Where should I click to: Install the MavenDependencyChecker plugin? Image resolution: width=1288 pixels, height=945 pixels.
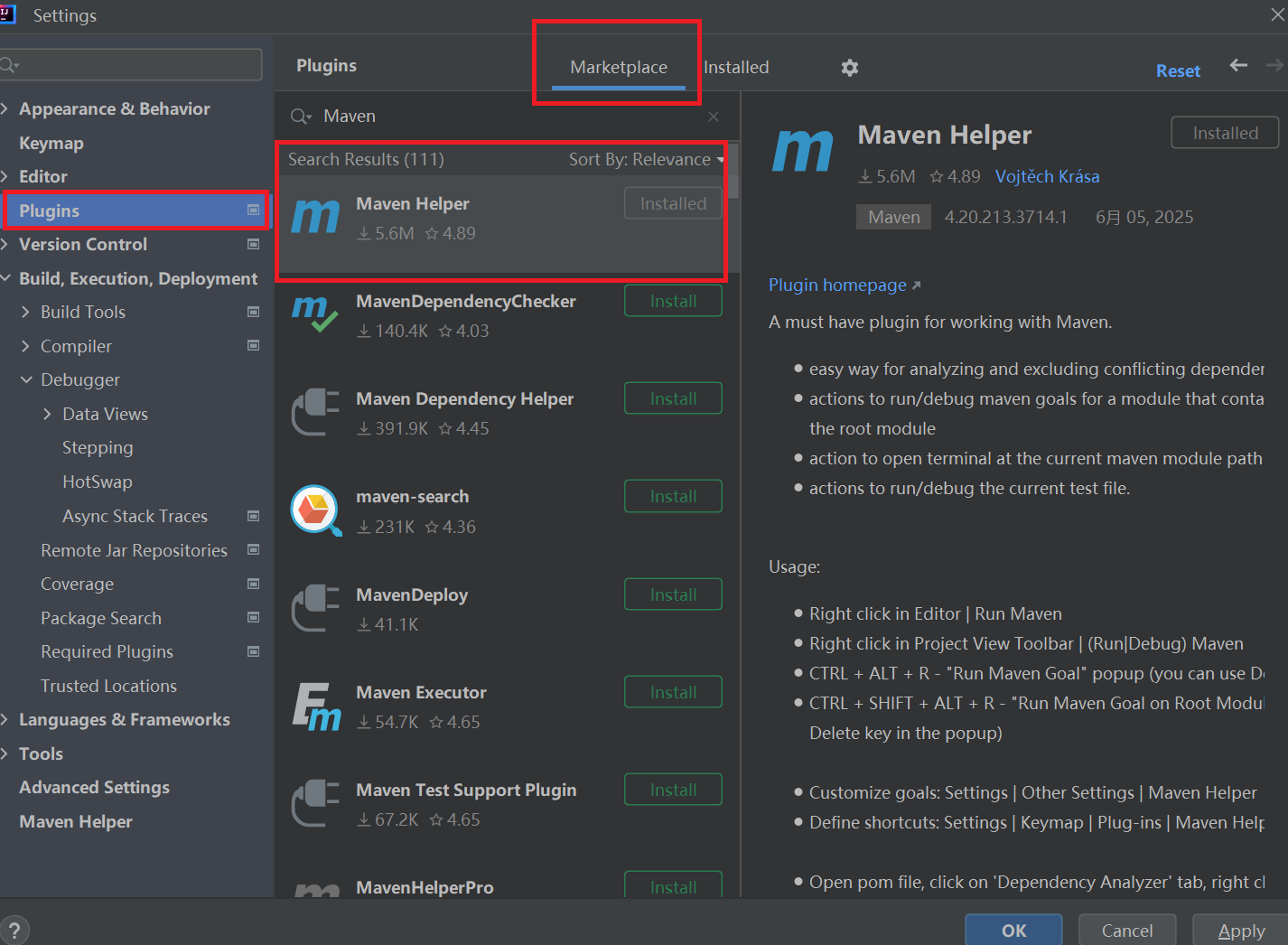(673, 301)
